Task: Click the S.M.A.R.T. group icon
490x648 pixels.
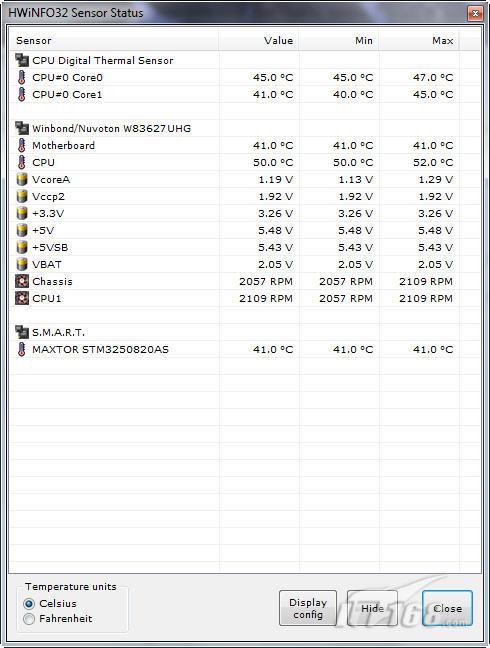Action: click(x=22, y=332)
